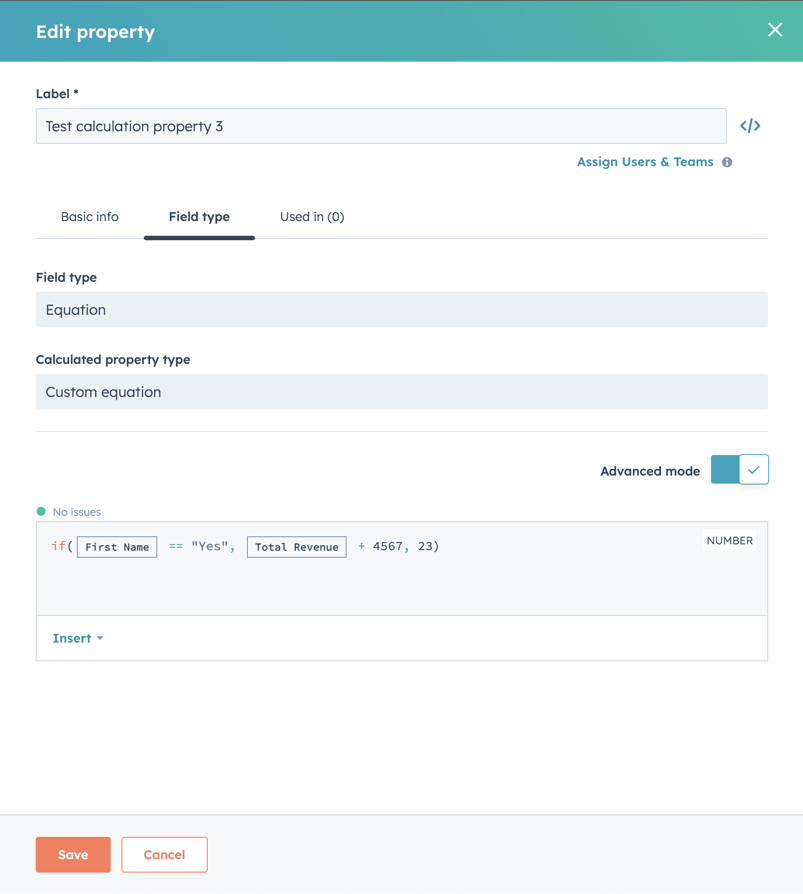Click the green No issues status dot
Screen dimensions: 803x894
42,511
